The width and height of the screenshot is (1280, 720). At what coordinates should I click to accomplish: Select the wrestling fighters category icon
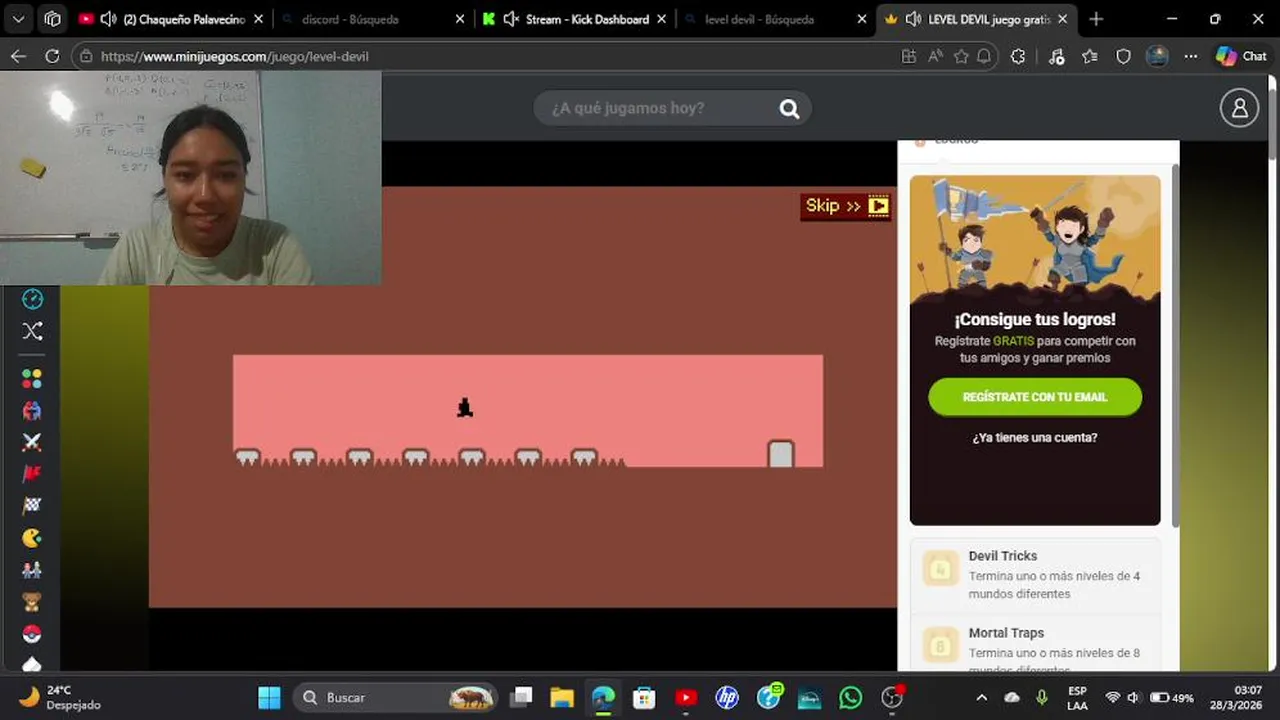[32, 410]
